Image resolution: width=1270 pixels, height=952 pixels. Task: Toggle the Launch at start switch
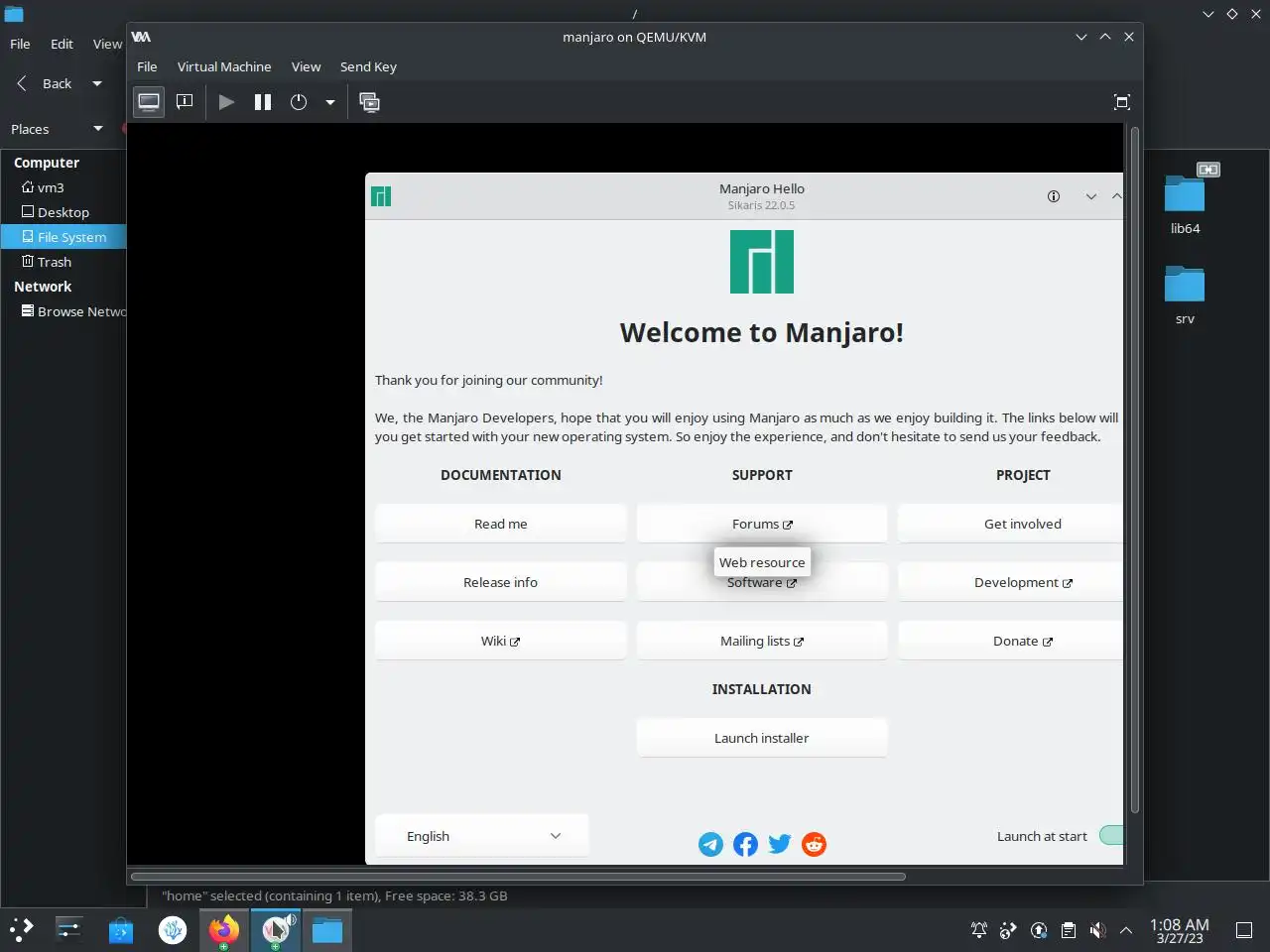pos(1111,836)
